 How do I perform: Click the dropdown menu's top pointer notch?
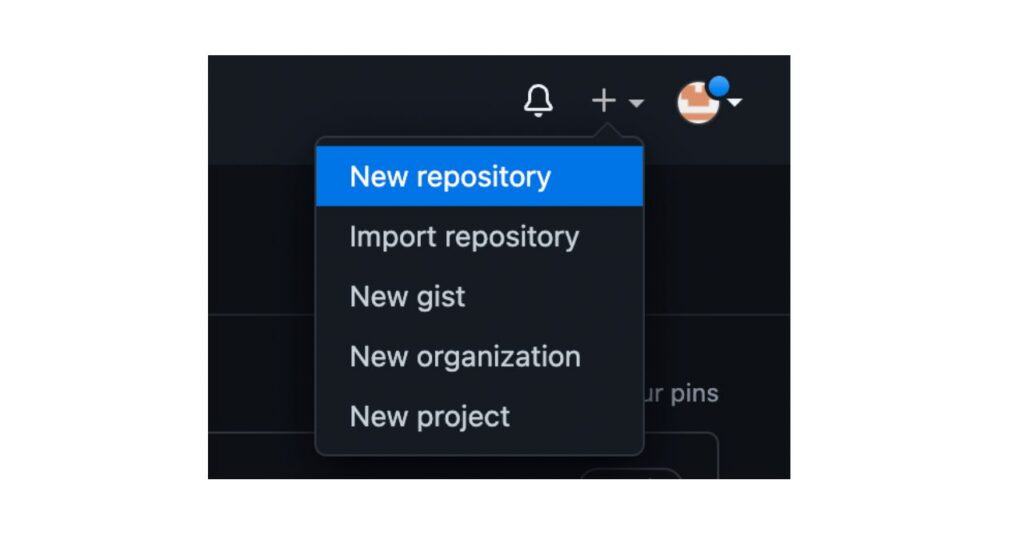[x=607, y=130]
